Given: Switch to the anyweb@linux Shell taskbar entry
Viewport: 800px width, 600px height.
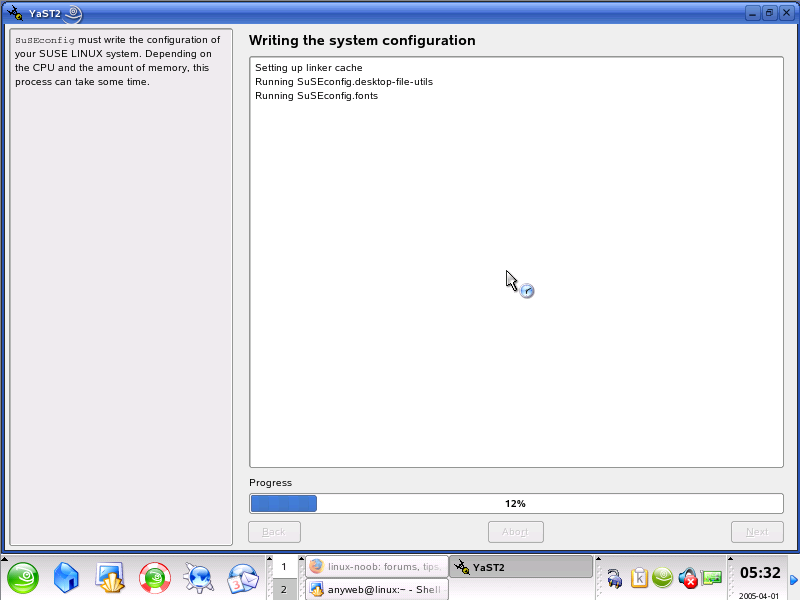Looking at the screenshot, I should [377, 589].
